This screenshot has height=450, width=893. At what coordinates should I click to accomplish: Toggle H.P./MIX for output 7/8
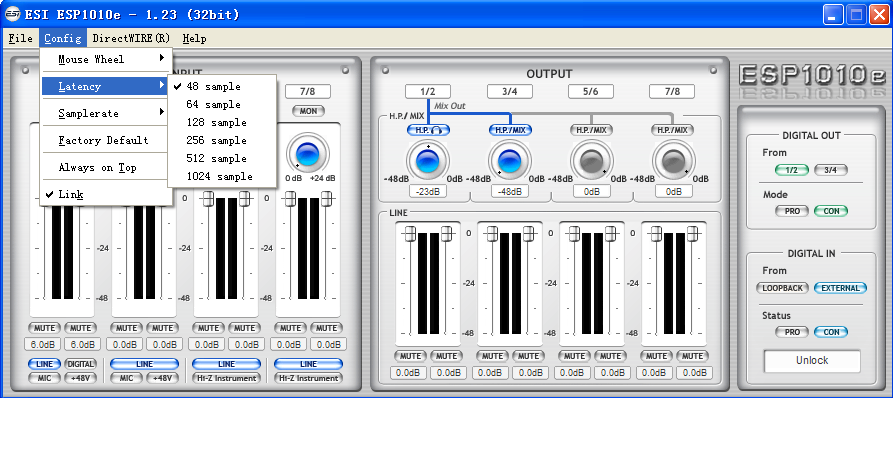(673, 130)
